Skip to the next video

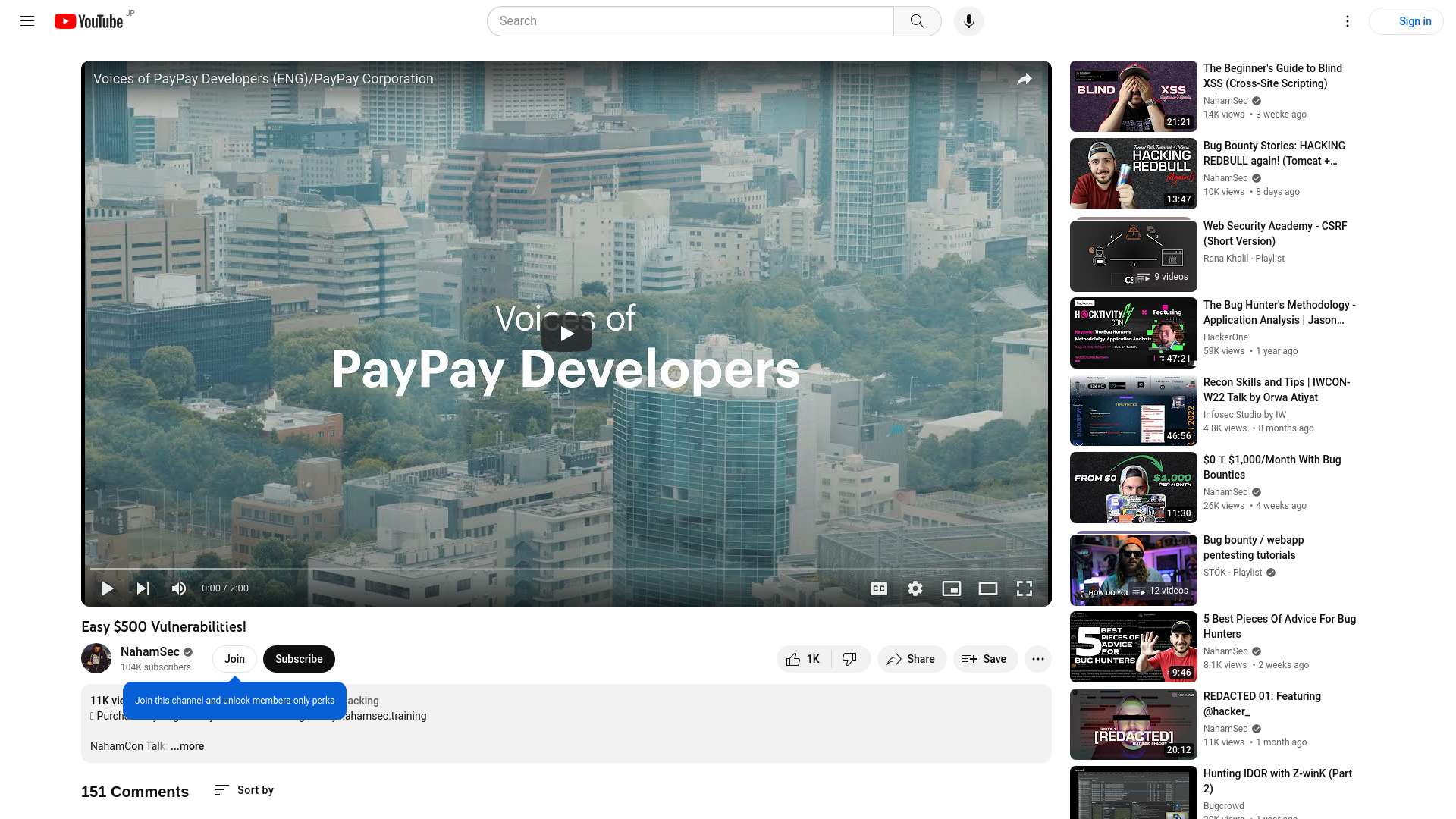143,588
